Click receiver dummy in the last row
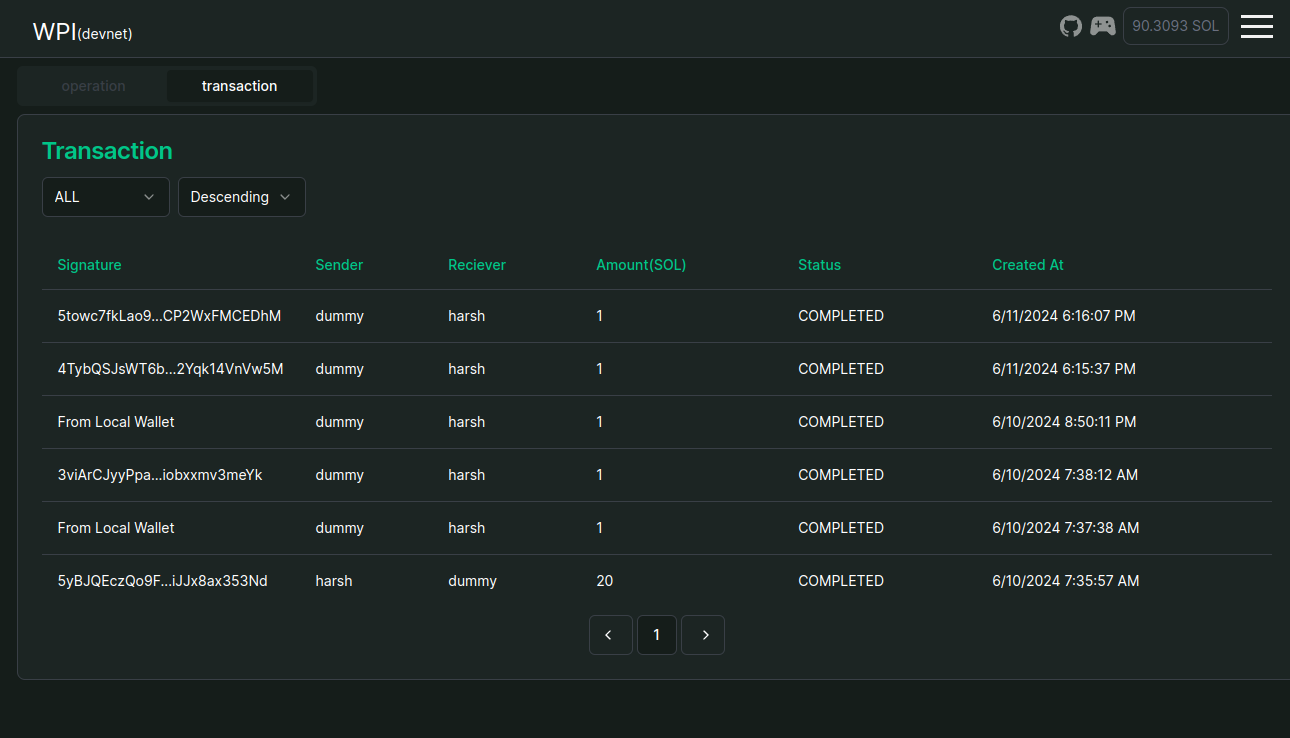1290x738 pixels. (x=472, y=581)
